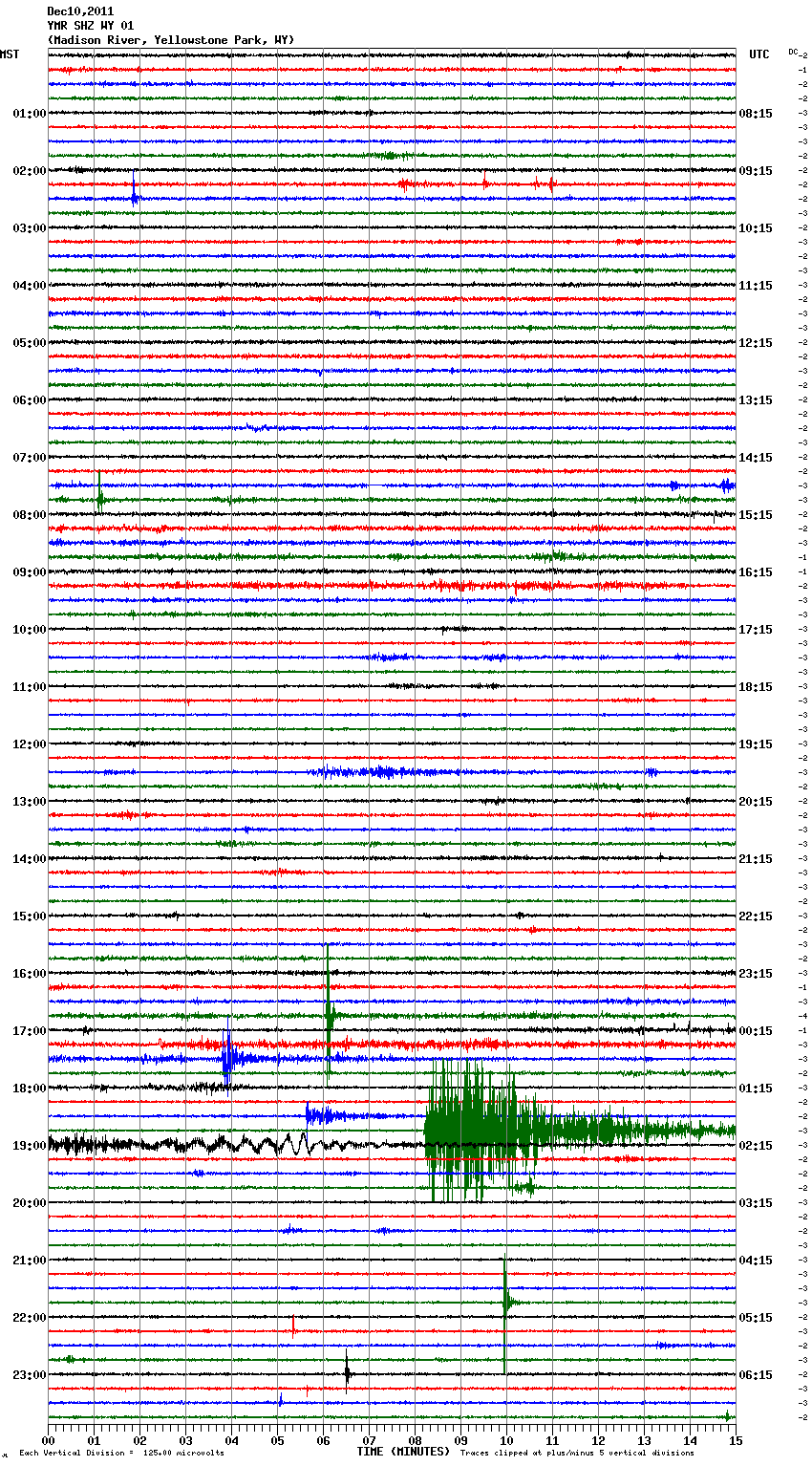Screen dimensions: 812x1466
Task: Select the 03:00 MST hour label
Action: [30, 228]
